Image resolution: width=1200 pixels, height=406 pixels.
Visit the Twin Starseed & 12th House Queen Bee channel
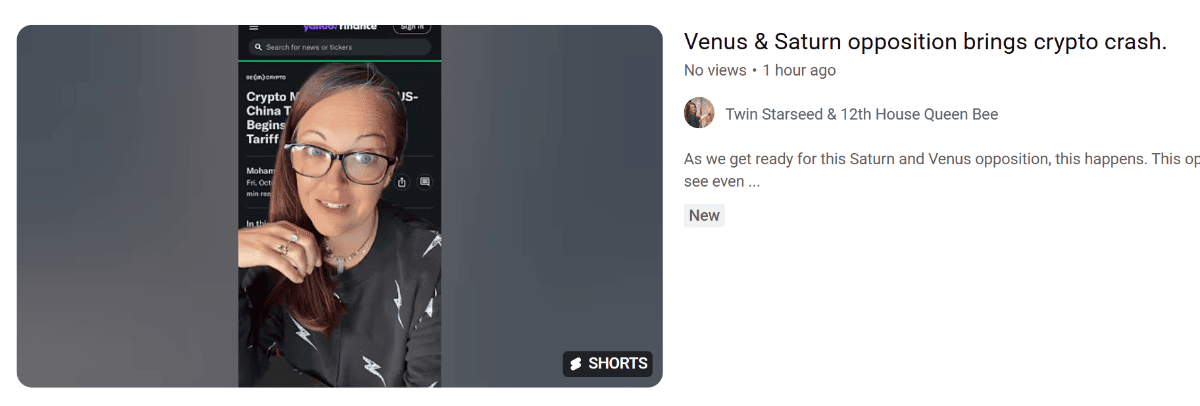[x=861, y=114]
